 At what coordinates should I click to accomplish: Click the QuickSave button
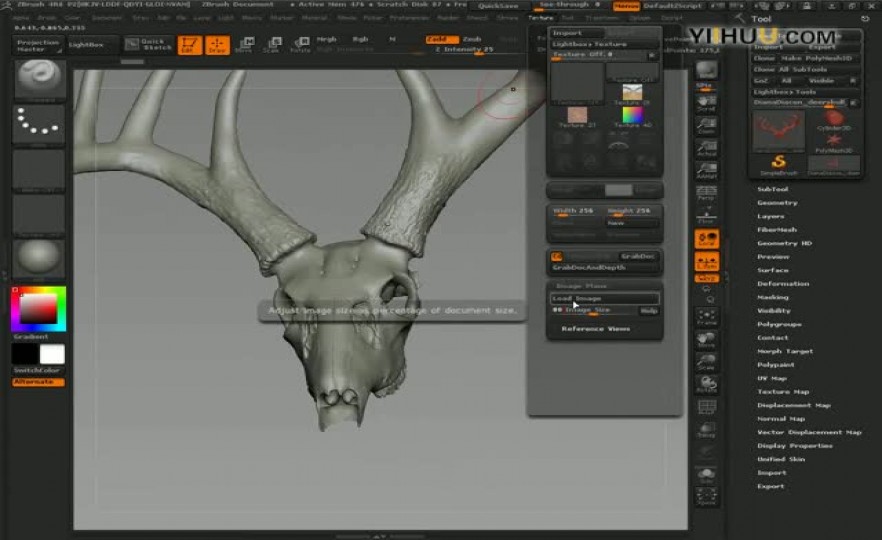pyautogui.click(x=498, y=6)
